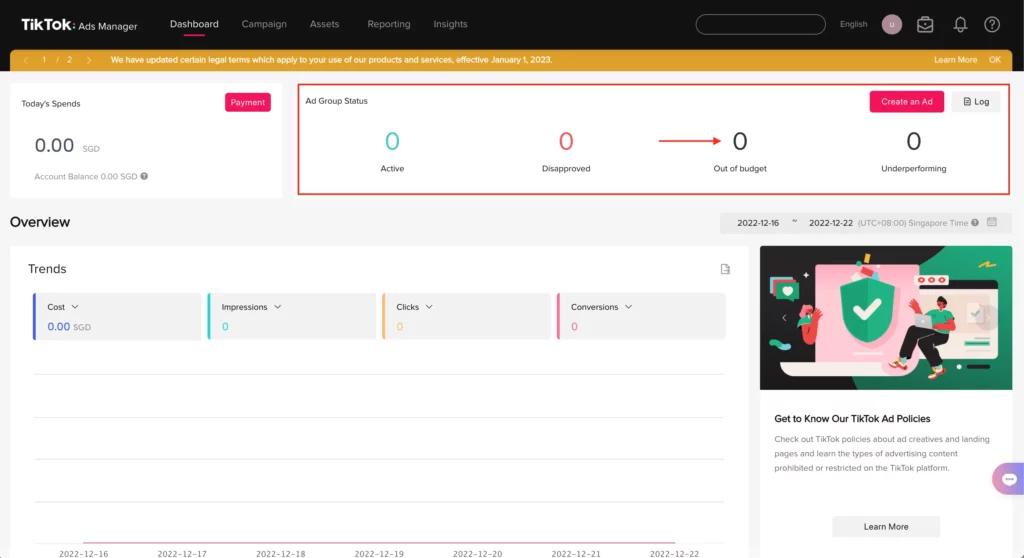Click the calendar icon beside date range
The height and width of the screenshot is (558, 1024).
[992, 222]
